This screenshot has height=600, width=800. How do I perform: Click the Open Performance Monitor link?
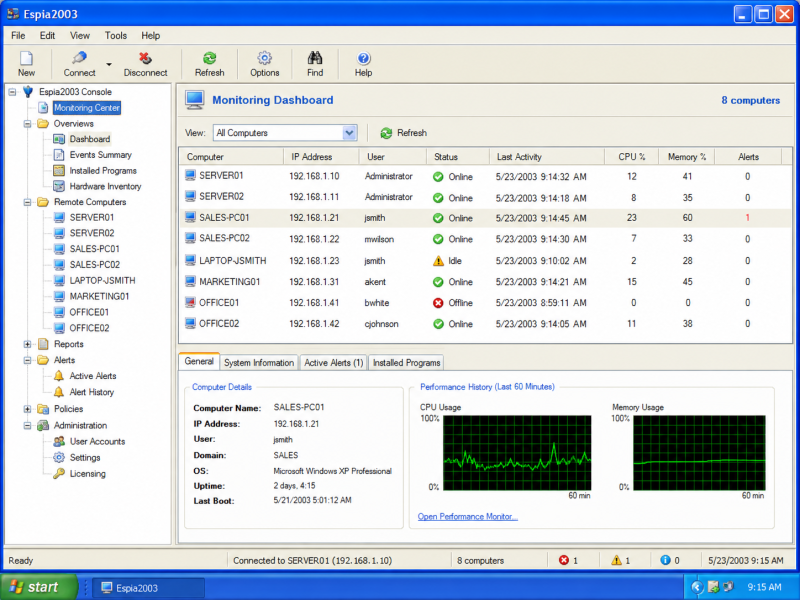click(x=467, y=516)
